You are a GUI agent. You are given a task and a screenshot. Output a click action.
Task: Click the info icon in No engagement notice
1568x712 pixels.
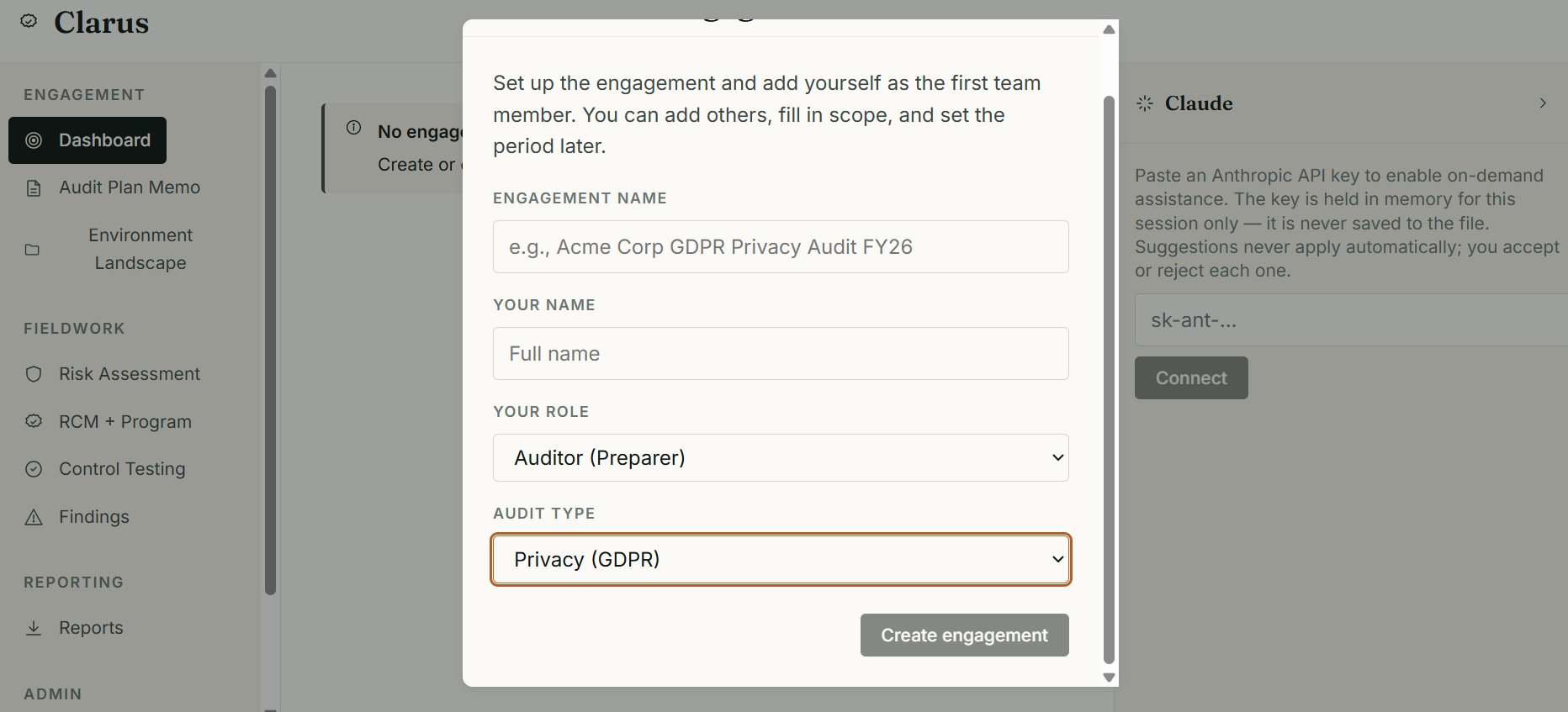(x=354, y=128)
